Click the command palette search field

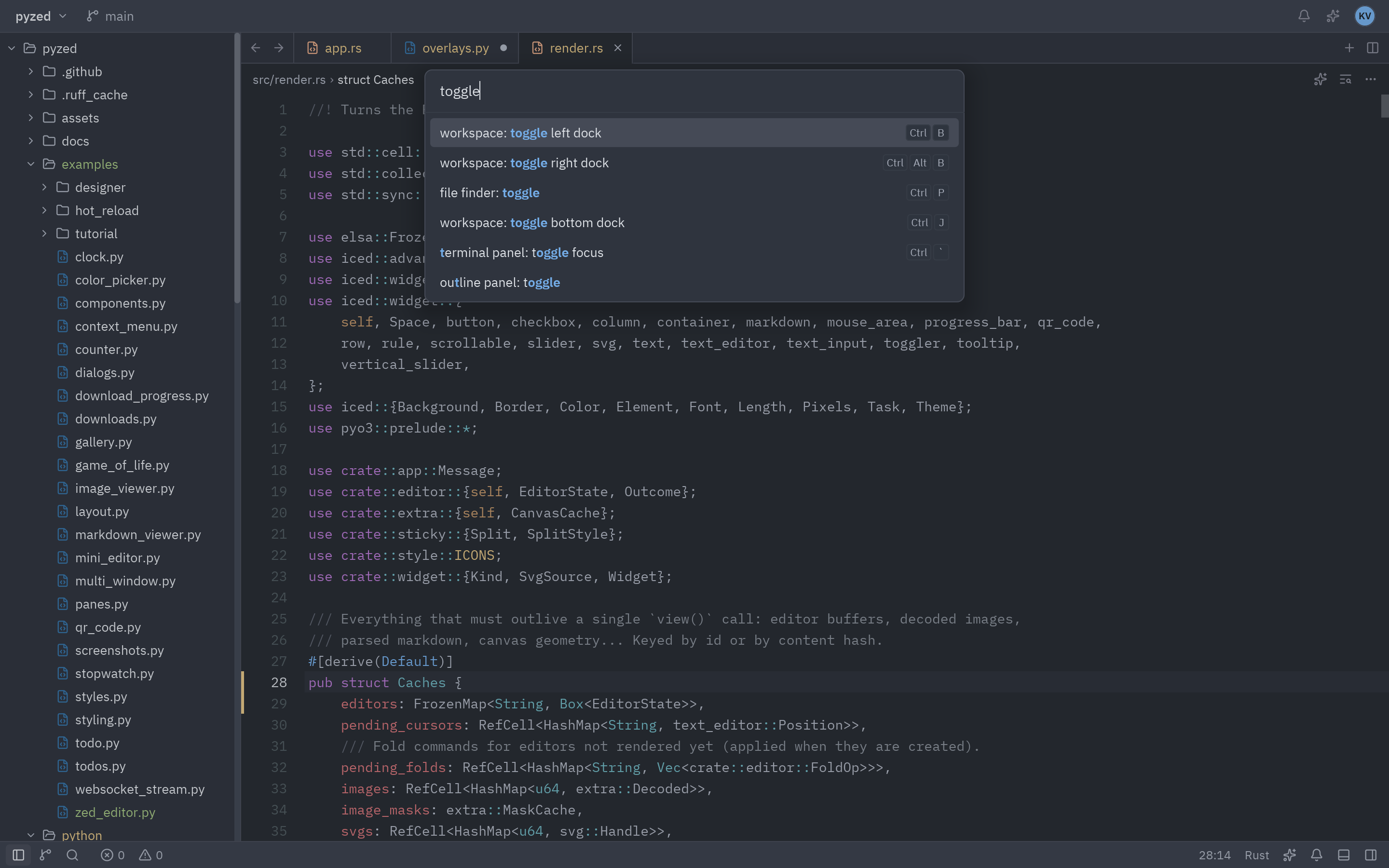pyautogui.click(x=694, y=91)
